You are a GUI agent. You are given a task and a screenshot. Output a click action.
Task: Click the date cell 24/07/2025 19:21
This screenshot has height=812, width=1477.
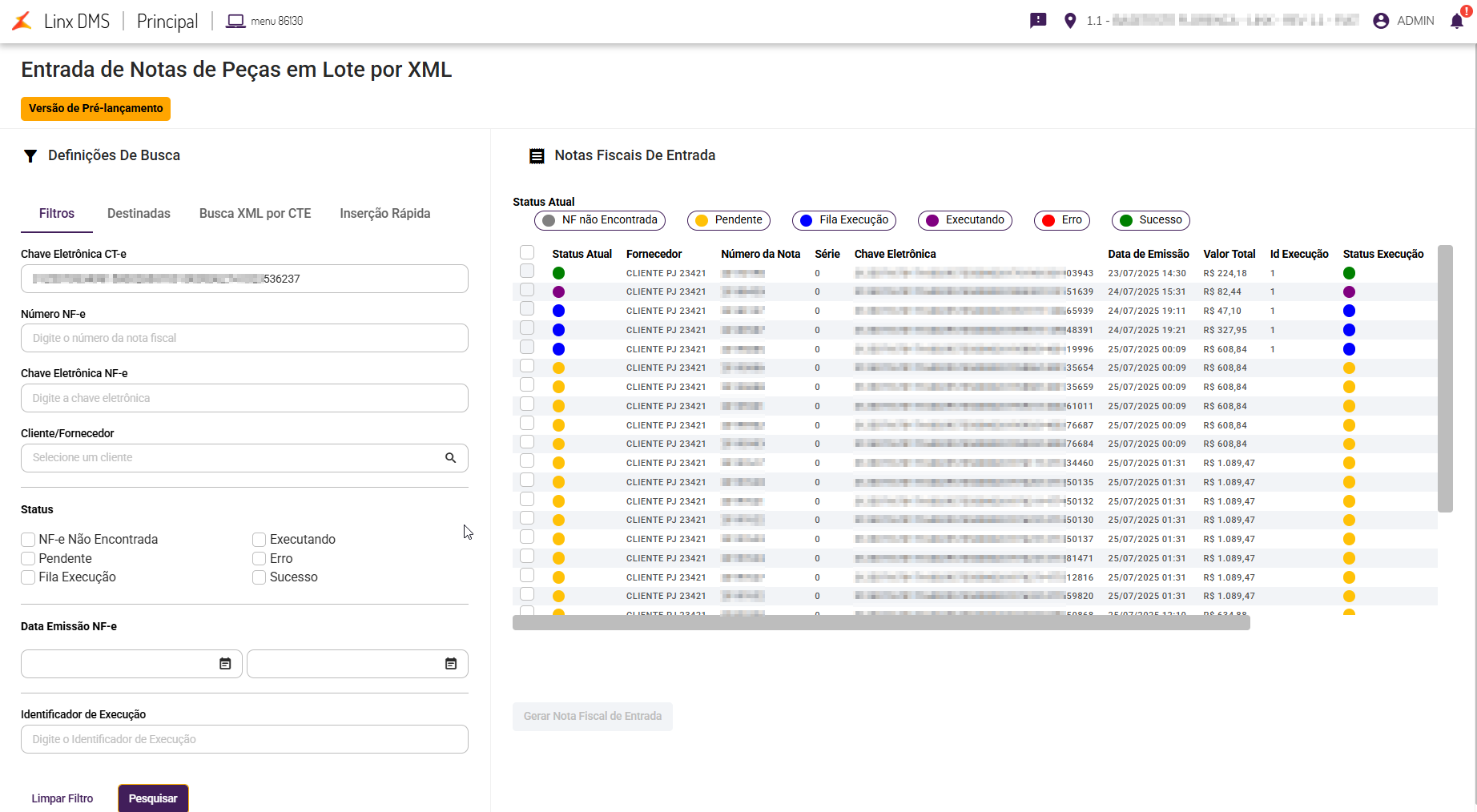pyautogui.click(x=1147, y=330)
